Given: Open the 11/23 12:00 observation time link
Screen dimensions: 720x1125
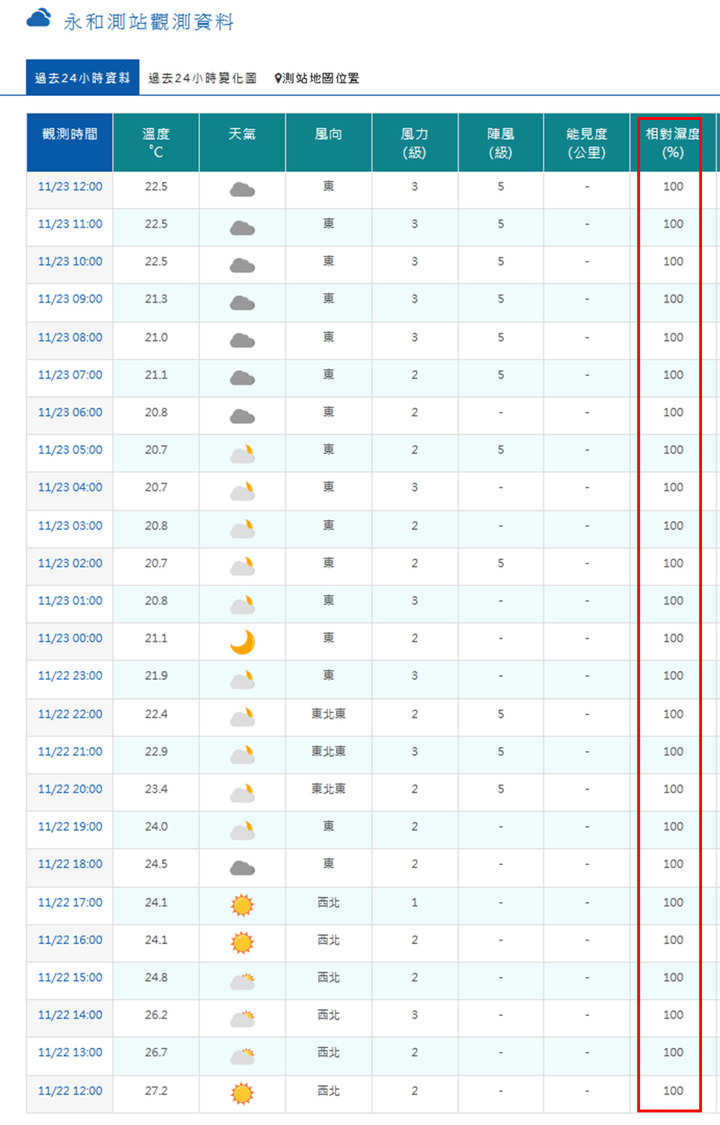Looking at the screenshot, I should pos(70,187).
